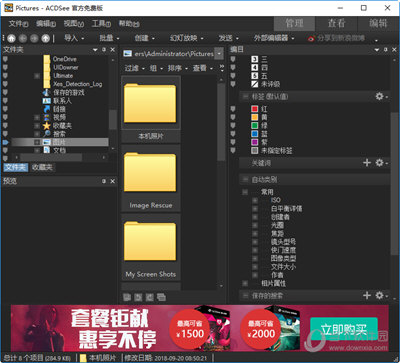Toggle the easy-select marker beside 未评级
Screen dimensions: 400x363
tap(233, 84)
